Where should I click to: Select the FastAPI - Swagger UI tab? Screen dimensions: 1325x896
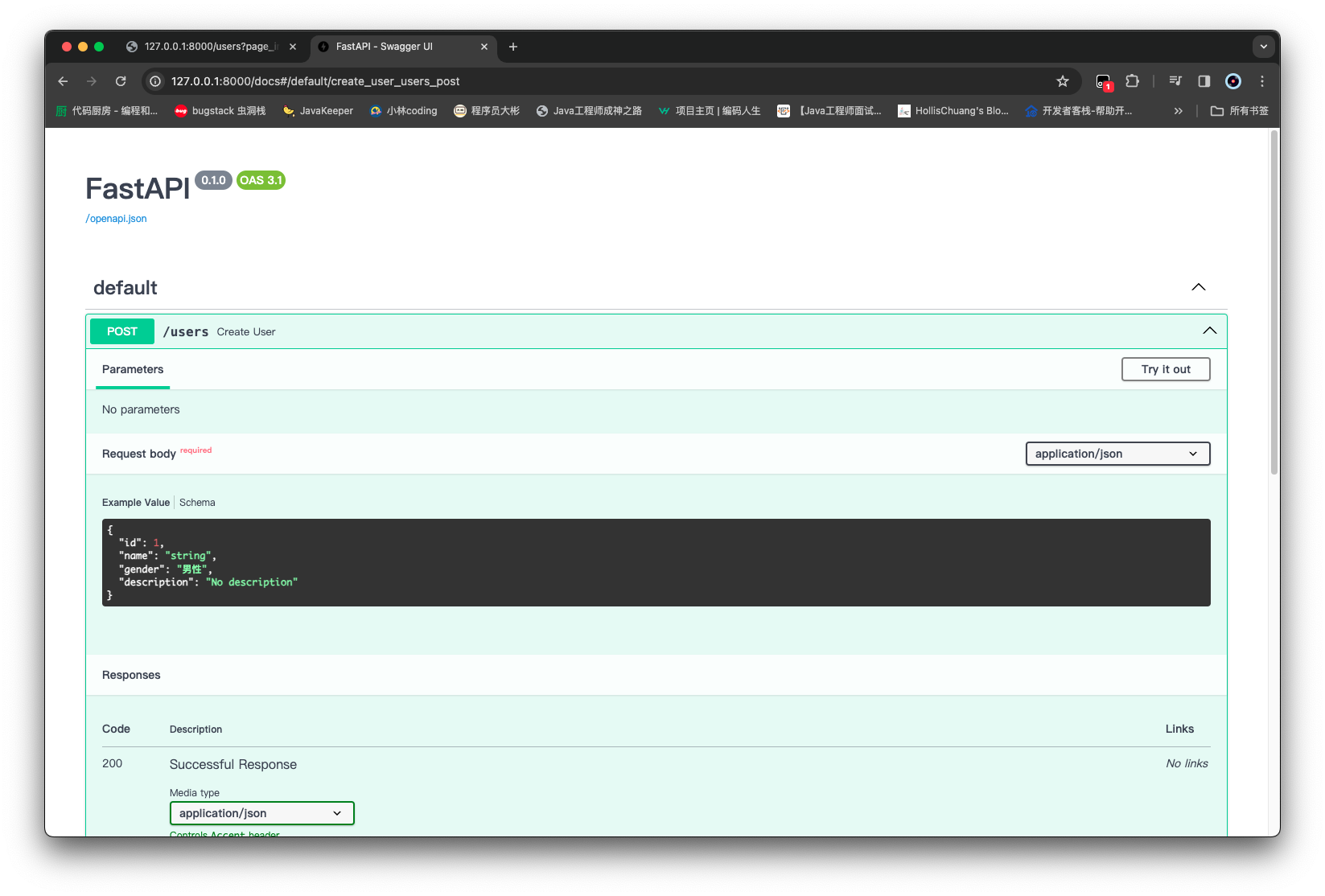[x=403, y=47]
